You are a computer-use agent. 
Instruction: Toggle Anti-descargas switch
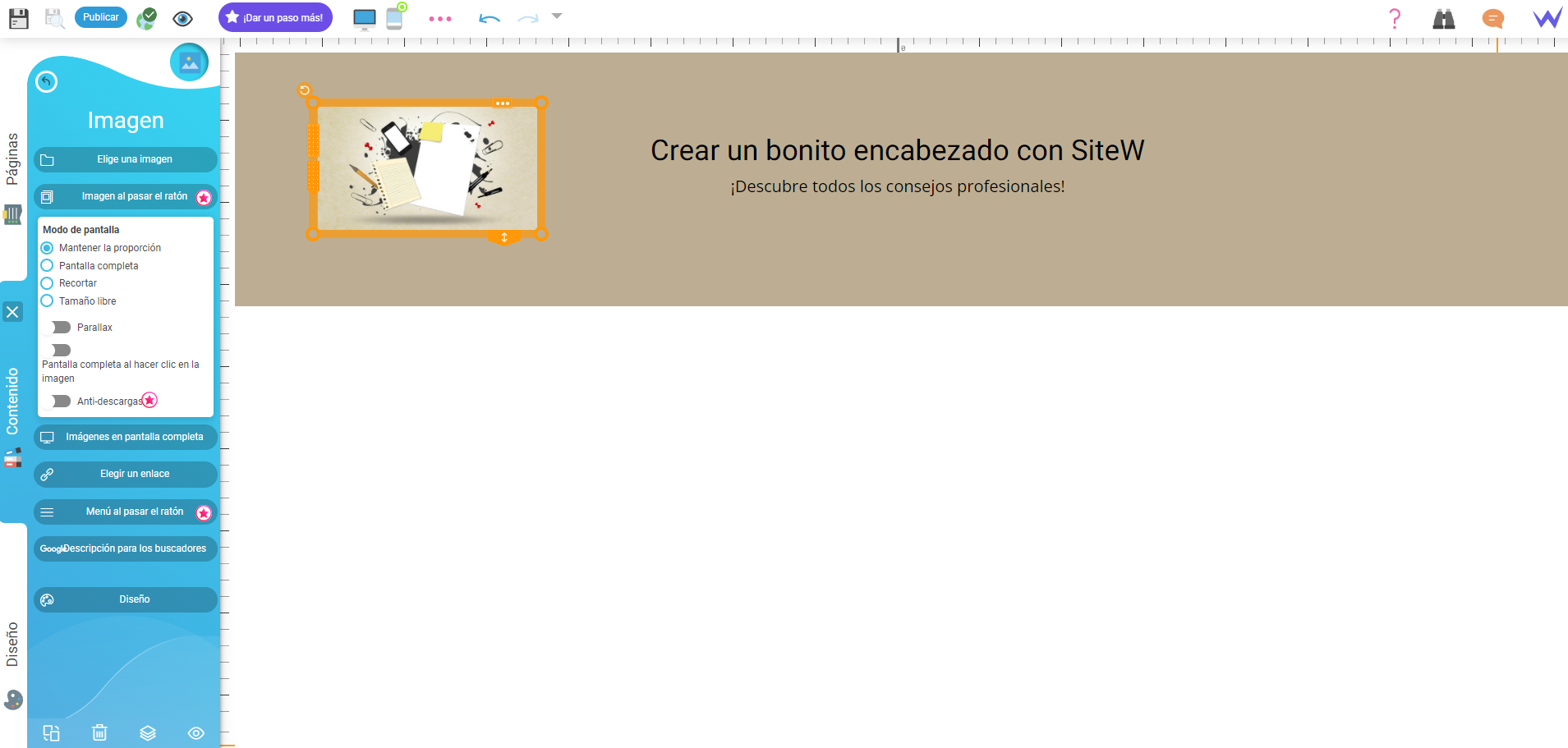tap(61, 402)
